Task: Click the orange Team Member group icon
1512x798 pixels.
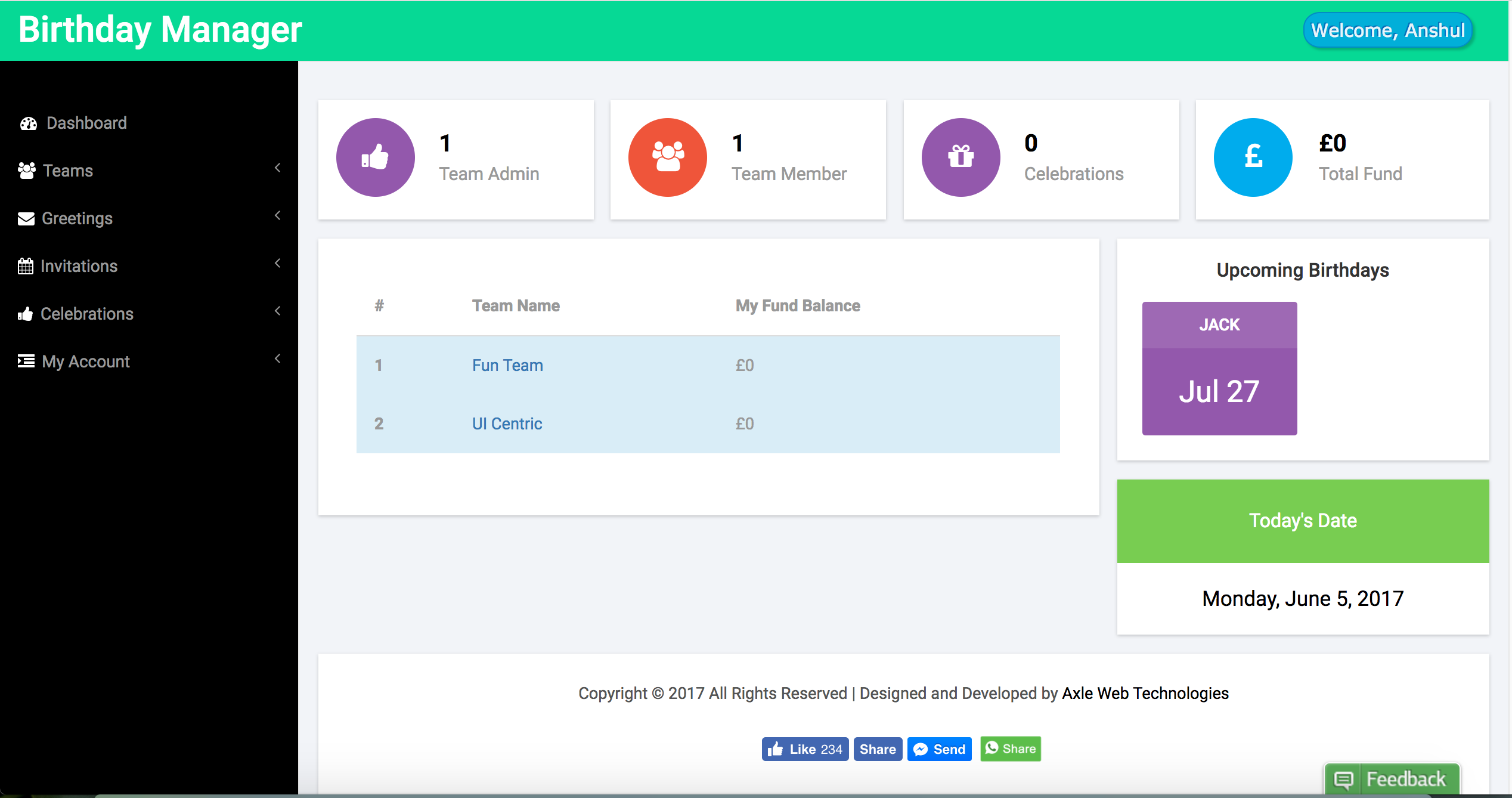Action: [667, 157]
